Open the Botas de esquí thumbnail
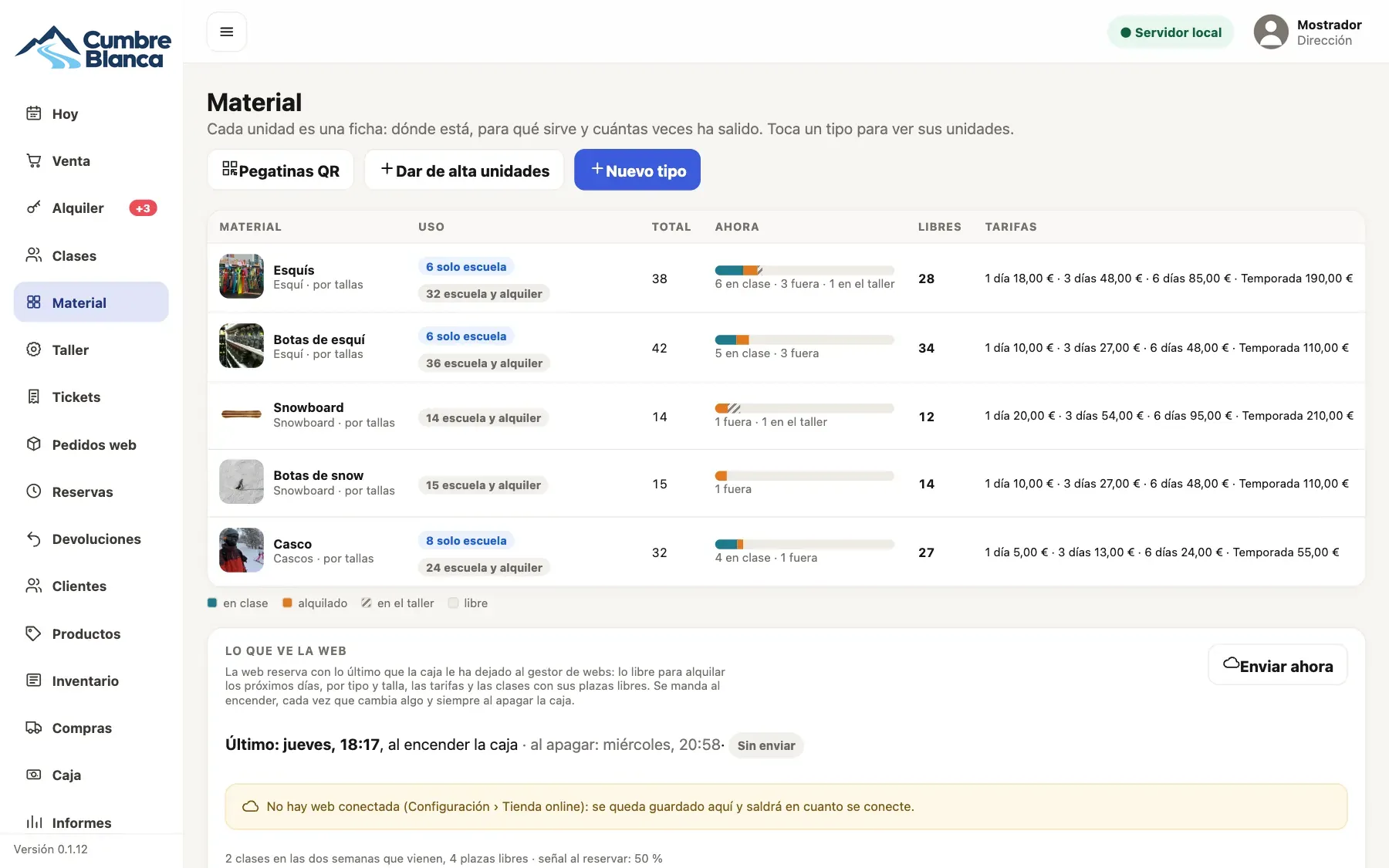Viewport: 1389px width, 868px height. [242, 346]
